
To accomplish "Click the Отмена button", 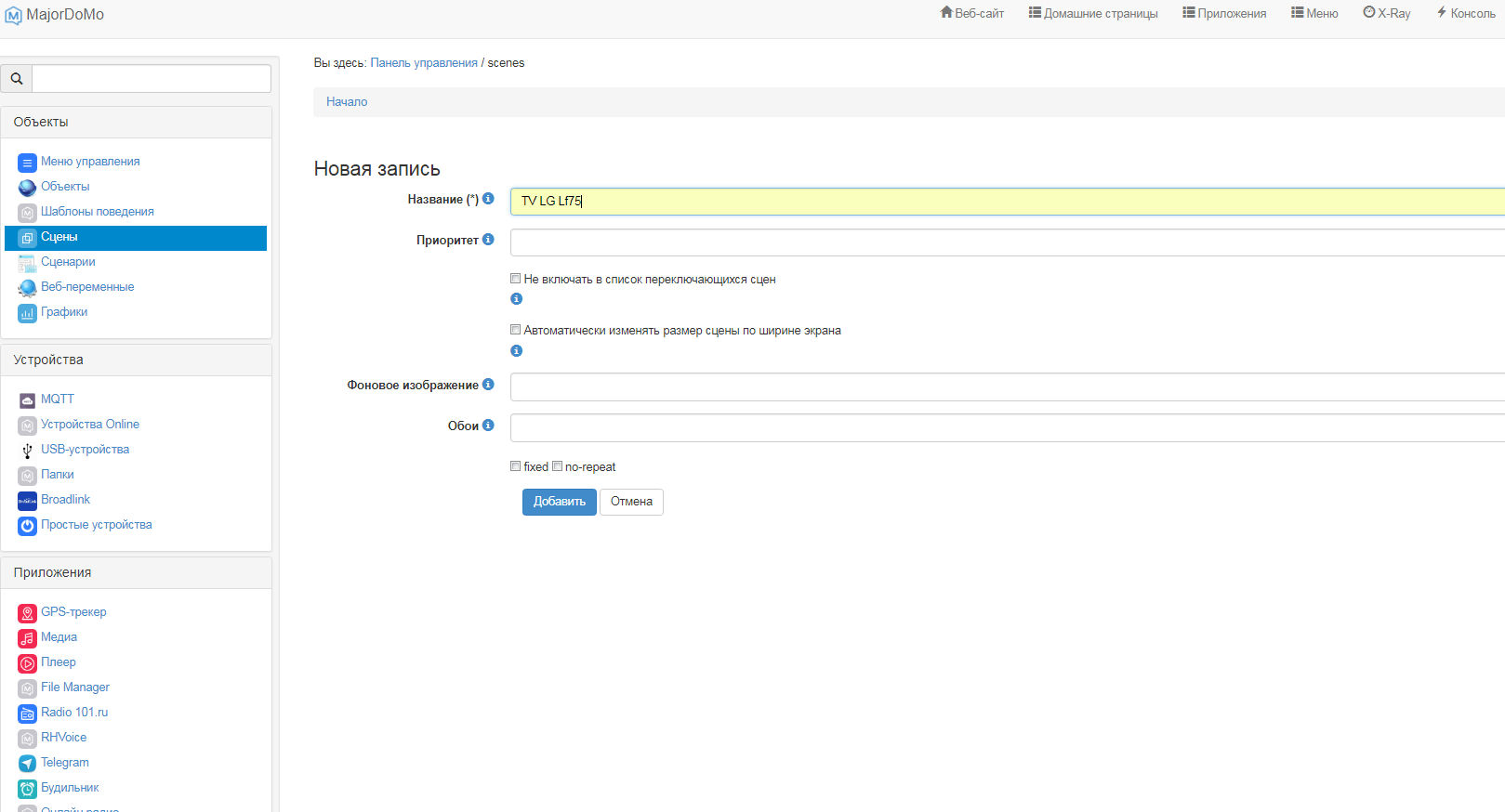I will [631, 502].
